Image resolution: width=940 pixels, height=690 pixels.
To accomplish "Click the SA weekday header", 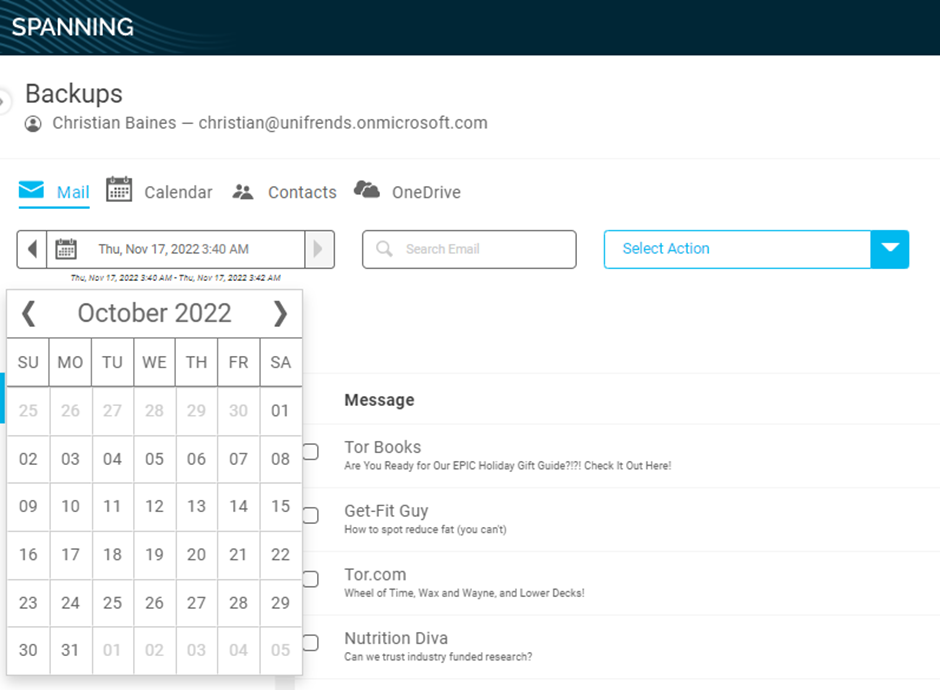I will click(280, 362).
